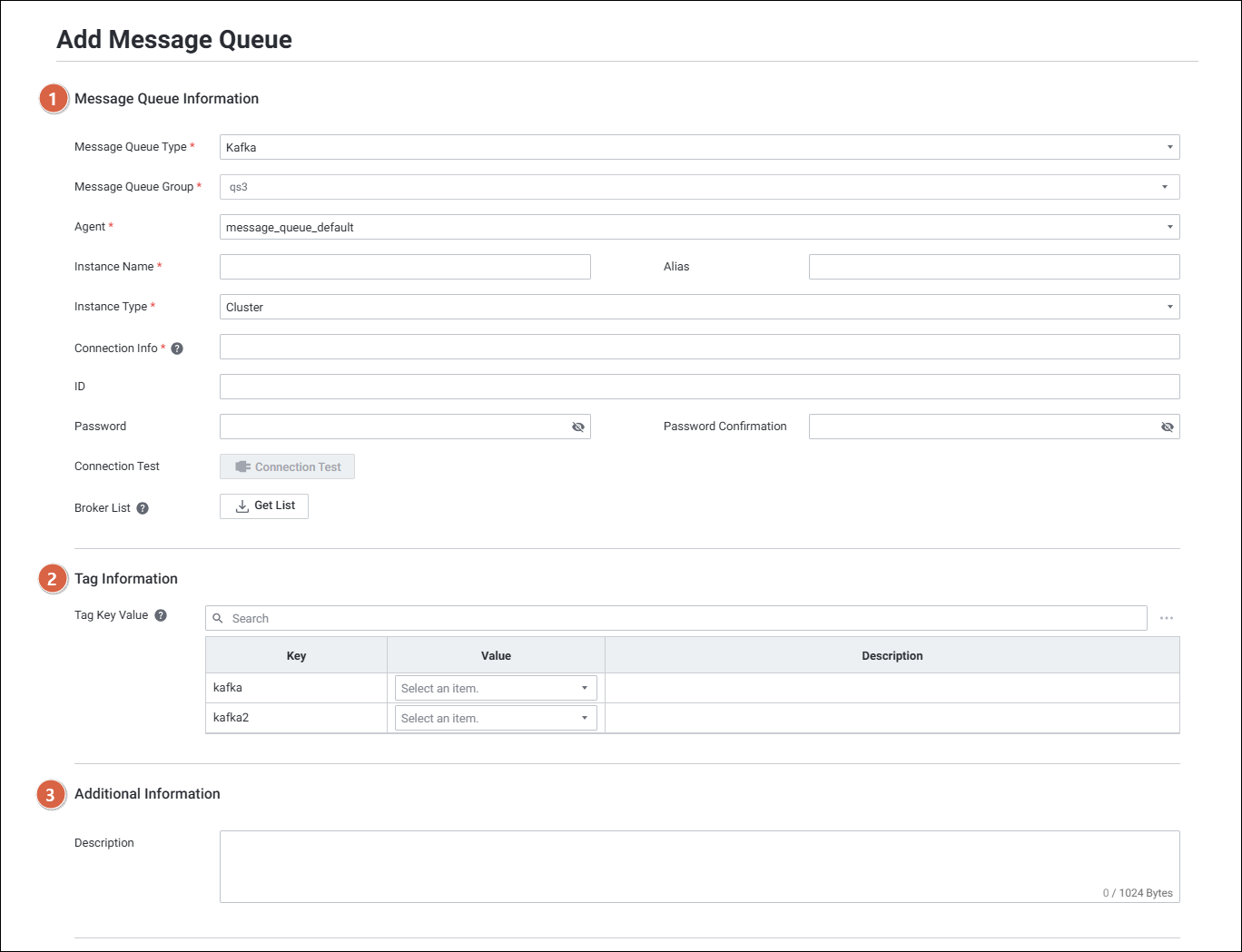Viewport: 1242px width, 952px height.
Task: Expand the Instance Type dropdown
Action: point(699,307)
